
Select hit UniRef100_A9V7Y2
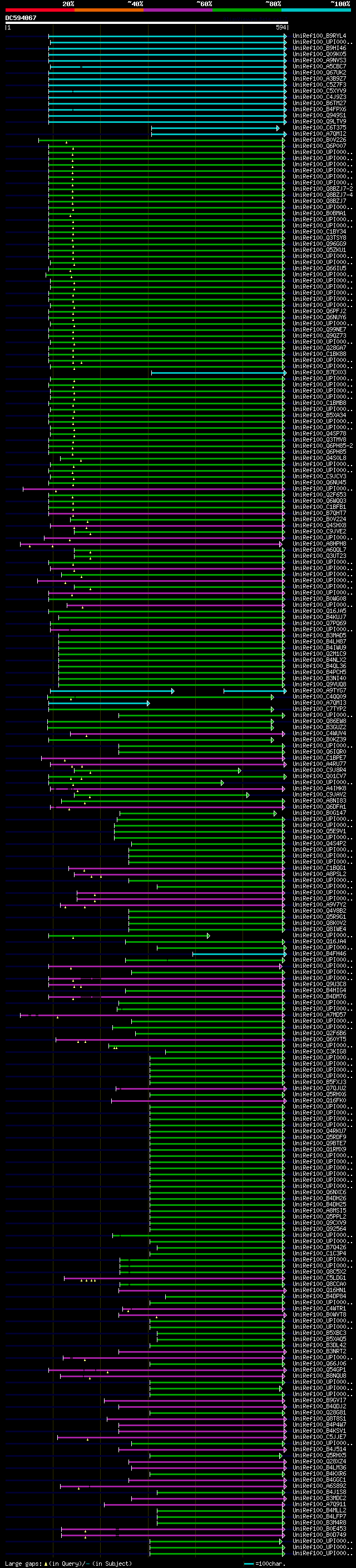pyautogui.click(x=319, y=904)
